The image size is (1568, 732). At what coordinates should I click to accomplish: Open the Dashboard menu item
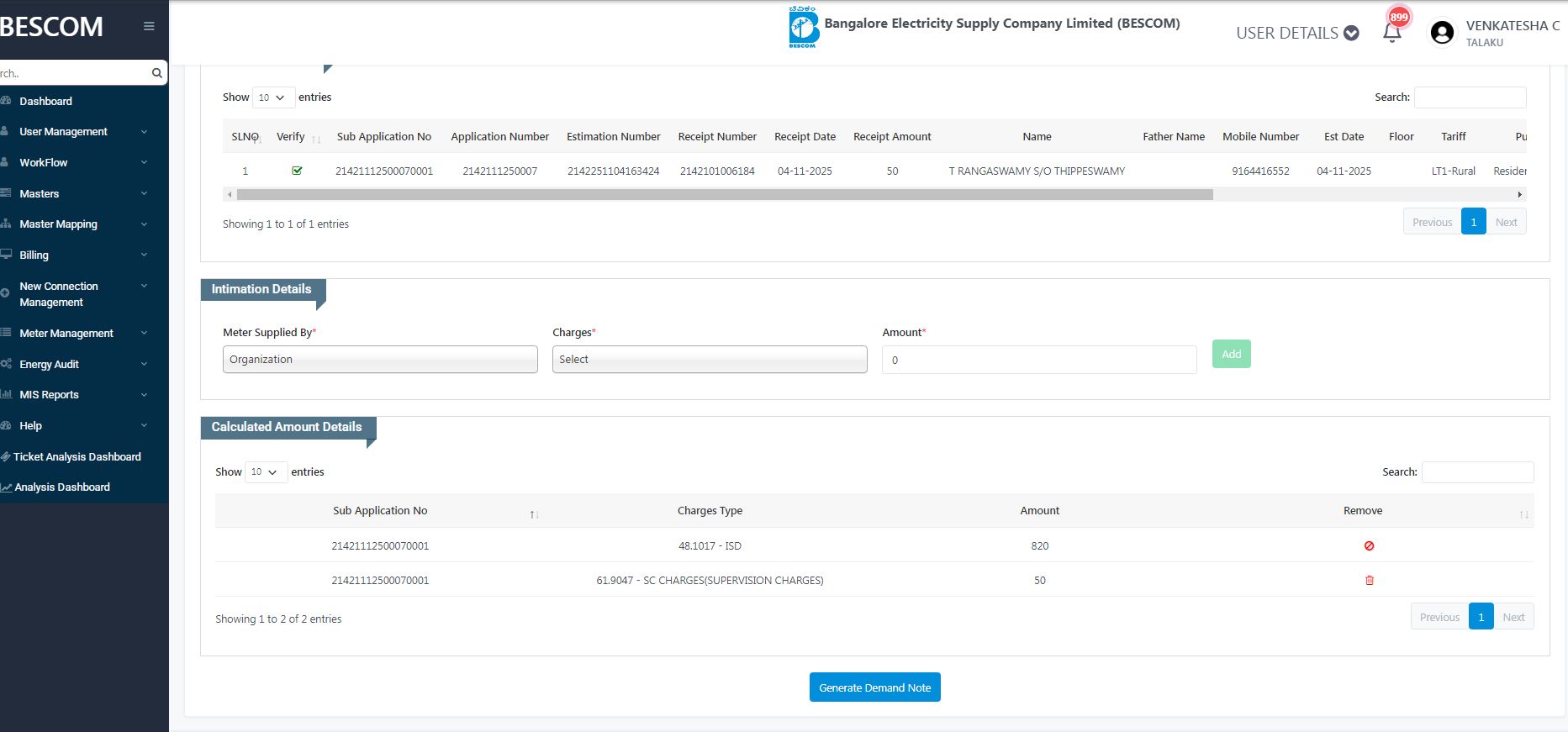(x=46, y=101)
